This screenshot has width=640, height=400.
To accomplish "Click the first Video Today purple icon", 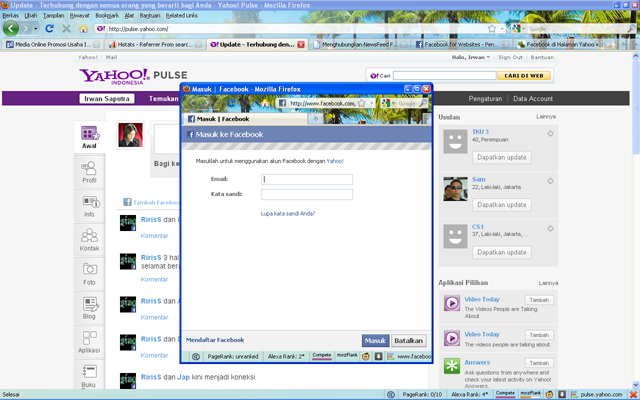I will (x=452, y=304).
